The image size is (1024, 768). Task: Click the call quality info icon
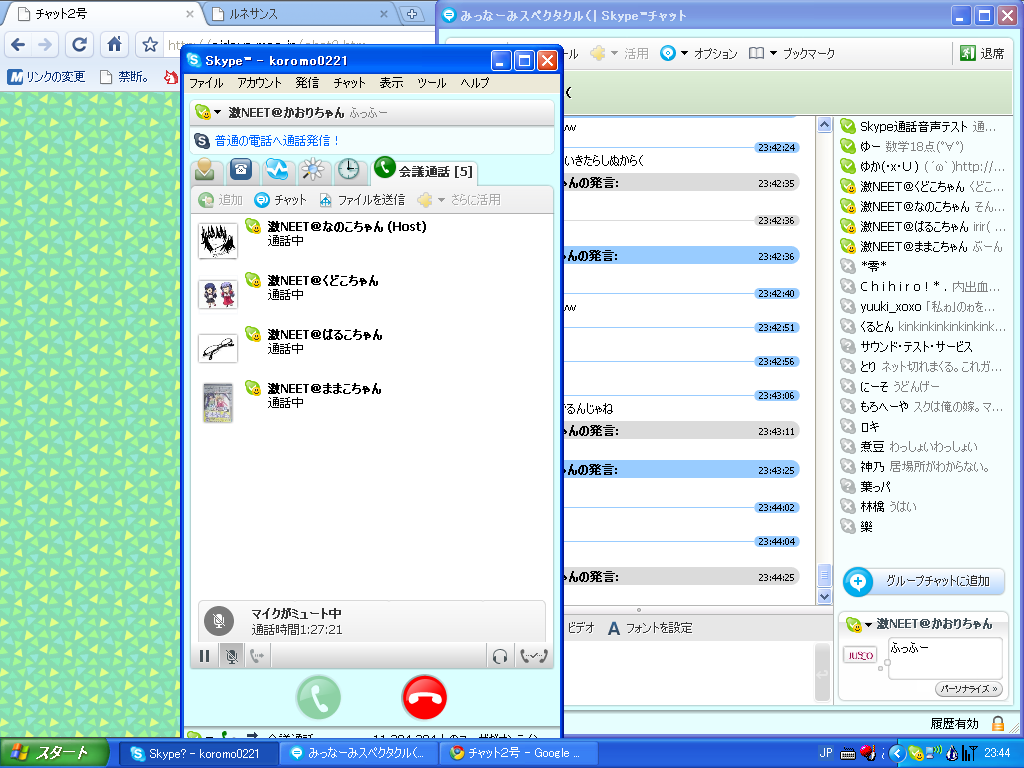point(534,656)
